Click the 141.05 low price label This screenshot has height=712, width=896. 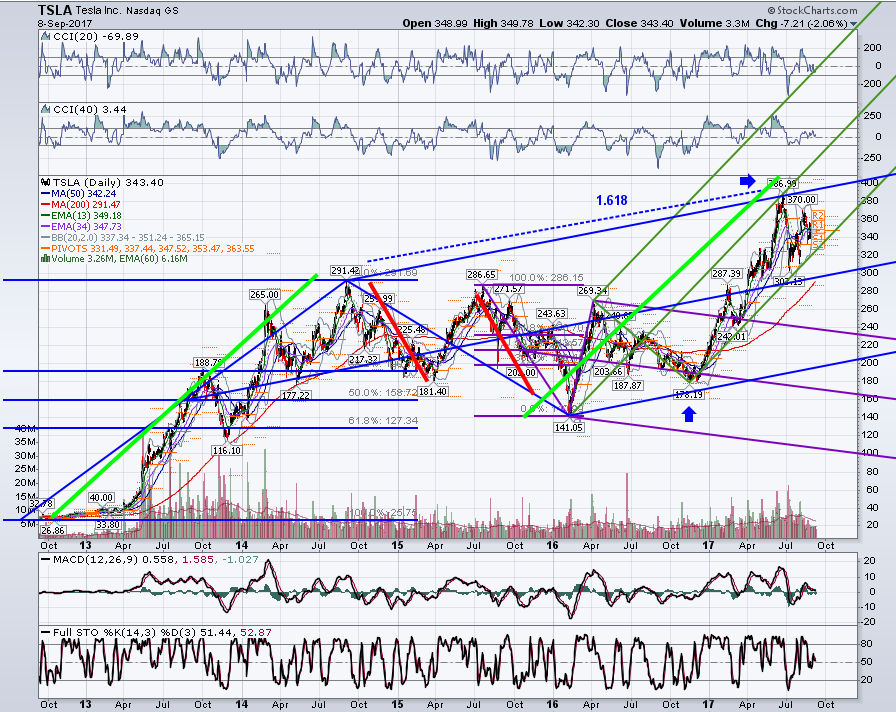569,427
